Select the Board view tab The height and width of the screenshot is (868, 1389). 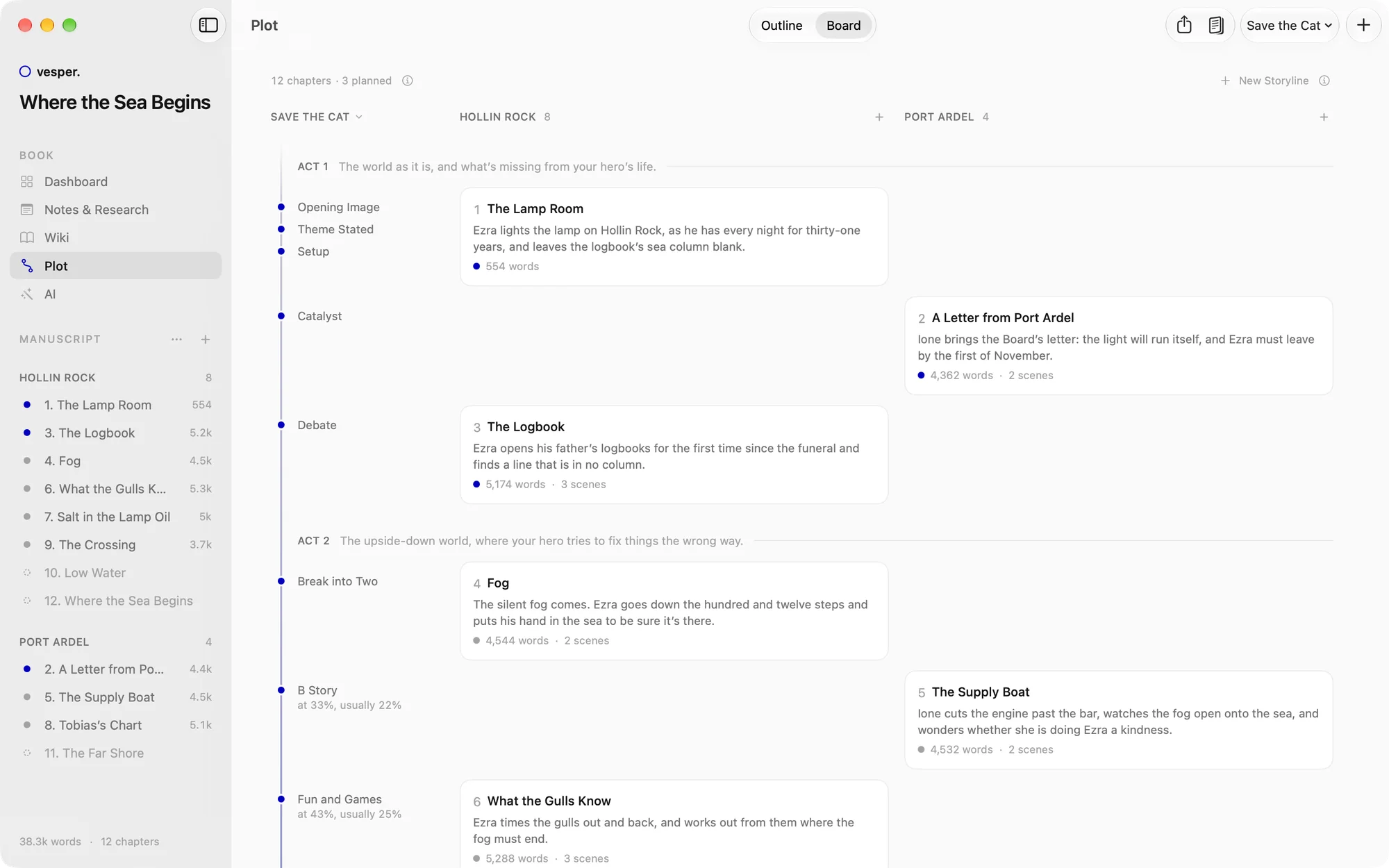tap(843, 26)
